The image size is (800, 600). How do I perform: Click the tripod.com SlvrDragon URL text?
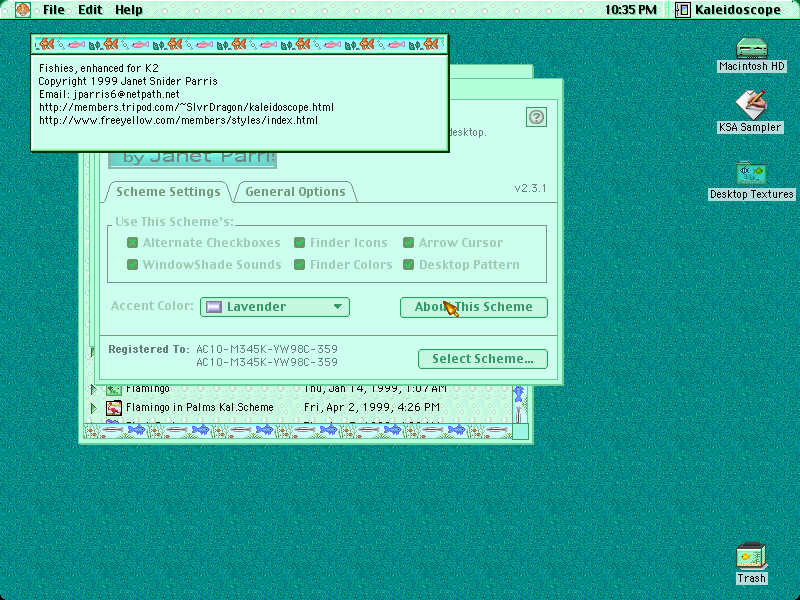(x=186, y=107)
